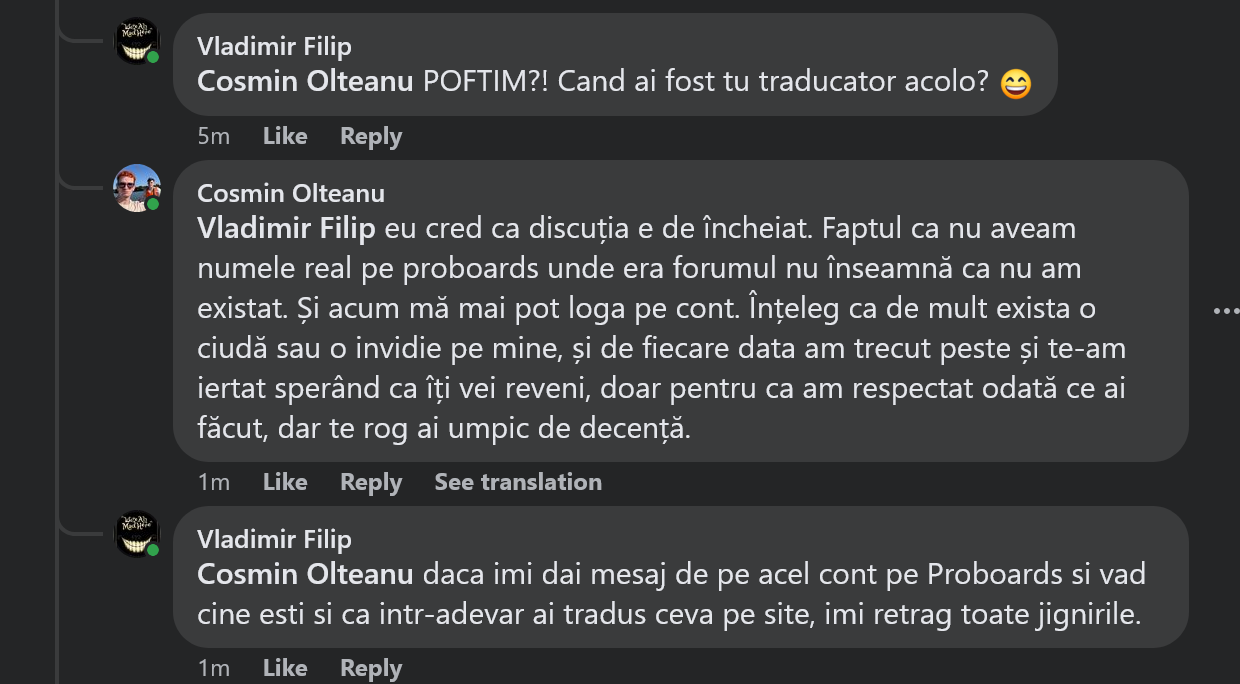Open the 1m timestamp under Cosmin's comment
Image resolution: width=1240 pixels, height=684 pixels.
coord(214,482)
